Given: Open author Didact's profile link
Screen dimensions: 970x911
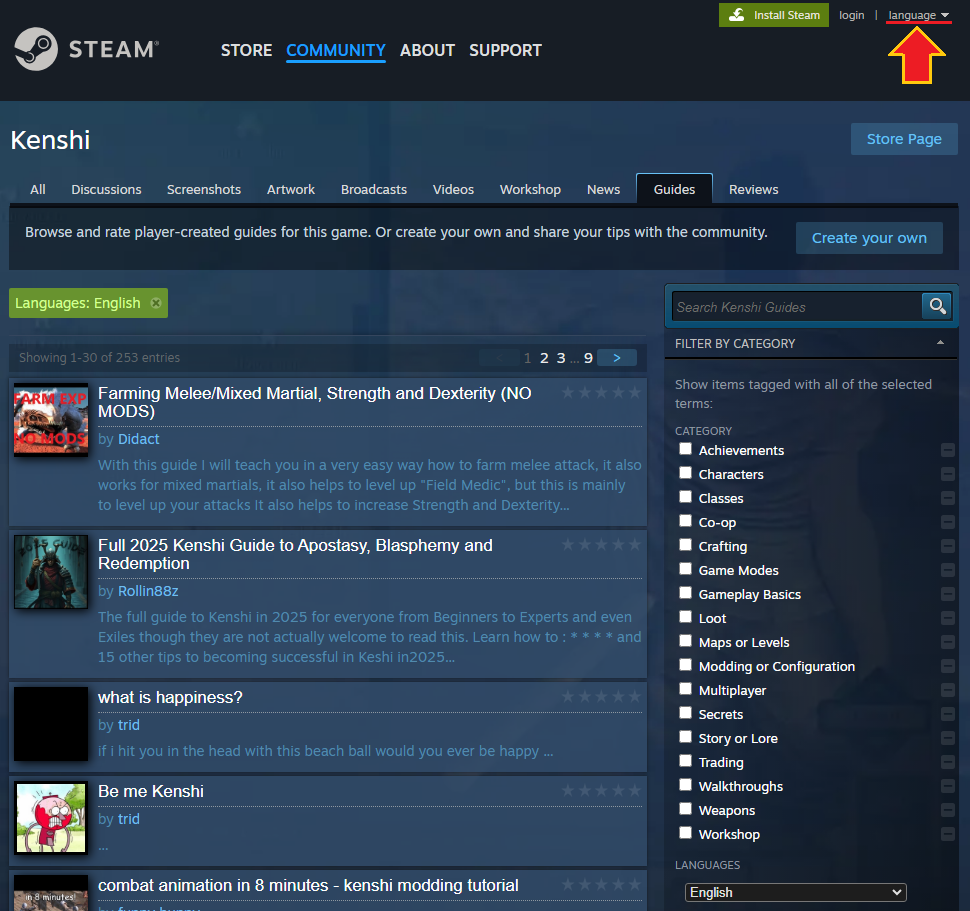Looking at the screenshot, I should [x=139, y=439].
